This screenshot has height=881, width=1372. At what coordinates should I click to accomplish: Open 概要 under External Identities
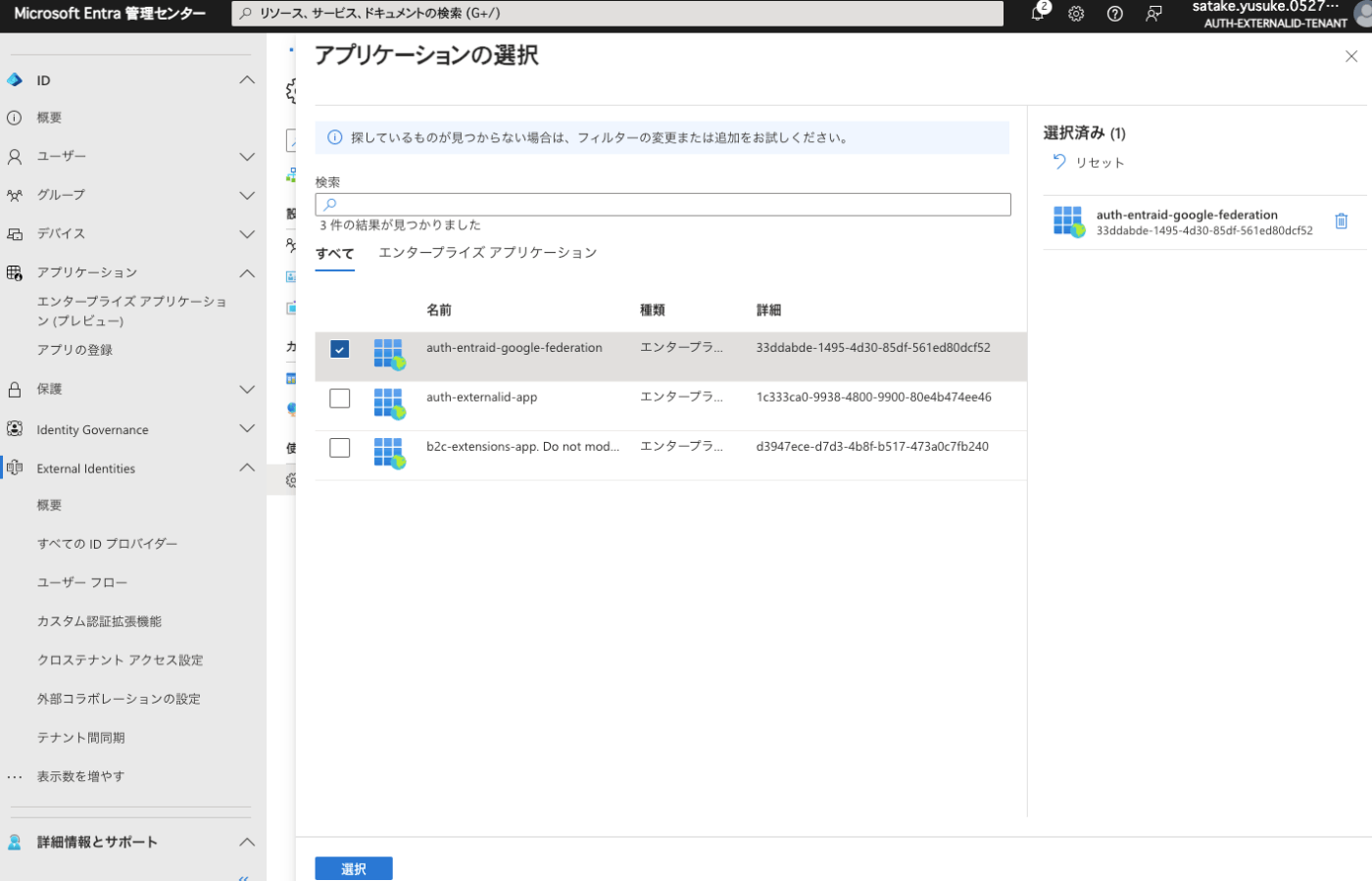[49, 506]
